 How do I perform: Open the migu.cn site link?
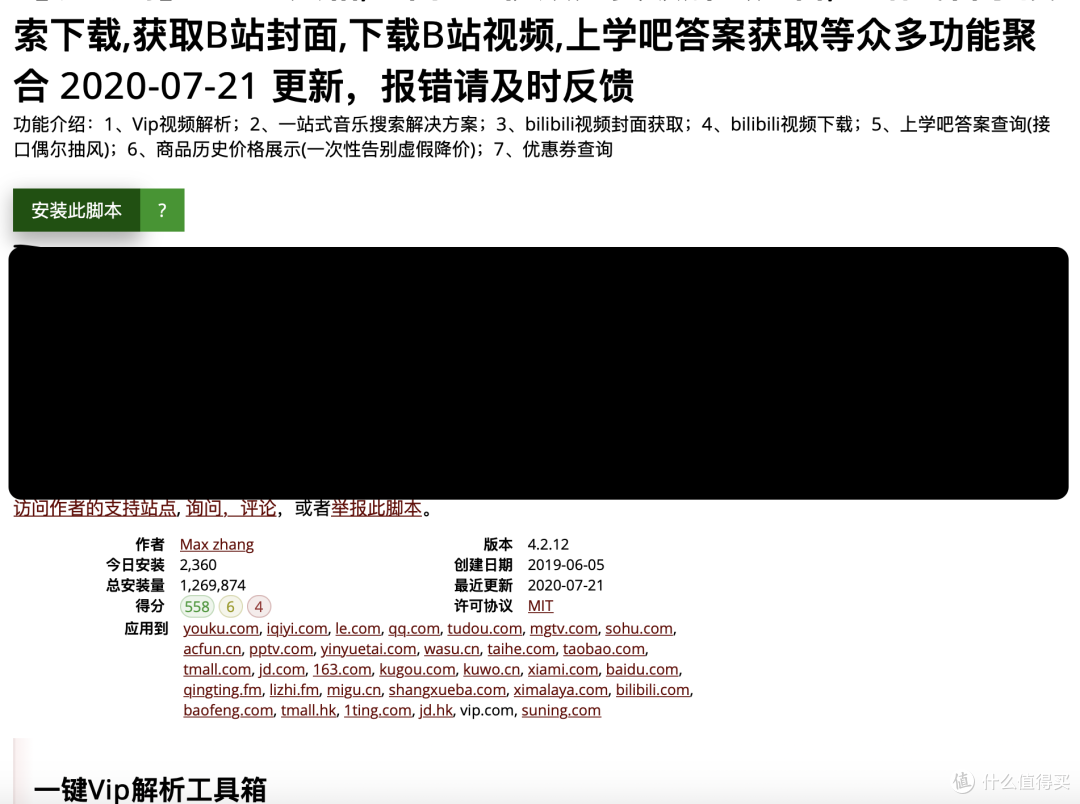pyautogui.click(x=354, y=690)
